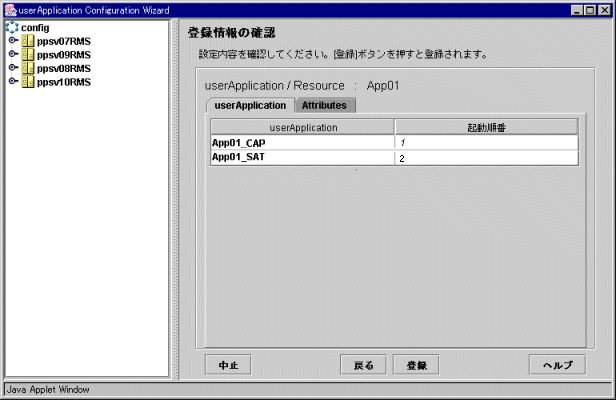
Task: Click the ppsv07RMS node icon
Action: pyautogui.click(x=27, y=41)
